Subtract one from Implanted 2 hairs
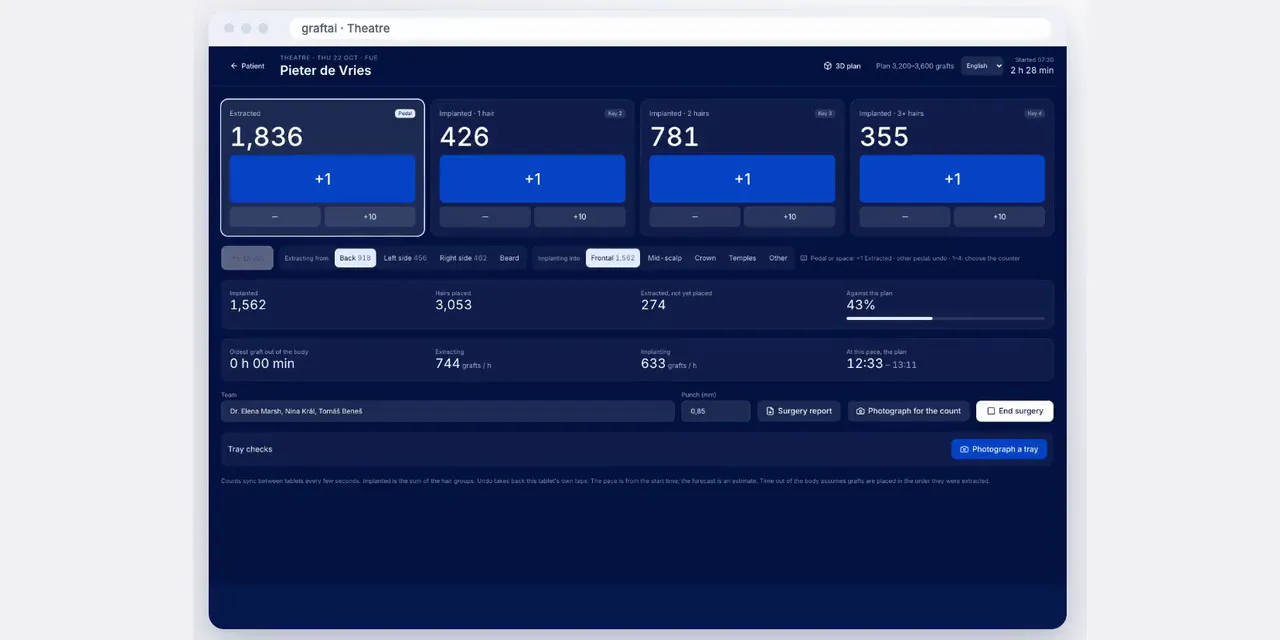This screenshot has width=1280, height=640. tap(695, 217)
